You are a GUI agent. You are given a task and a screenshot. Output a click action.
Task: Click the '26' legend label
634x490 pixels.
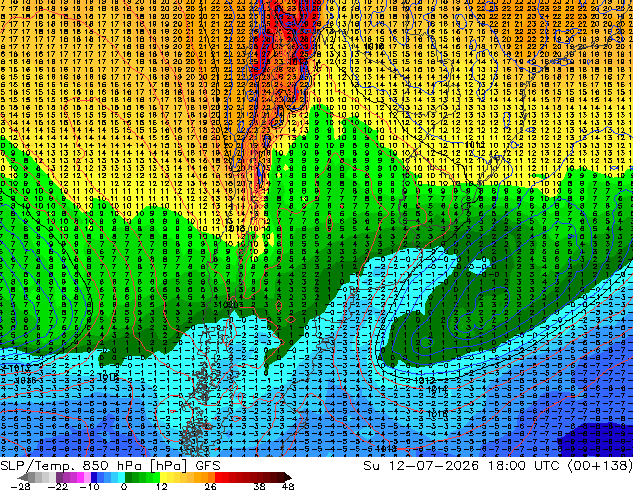click(210, 486)
